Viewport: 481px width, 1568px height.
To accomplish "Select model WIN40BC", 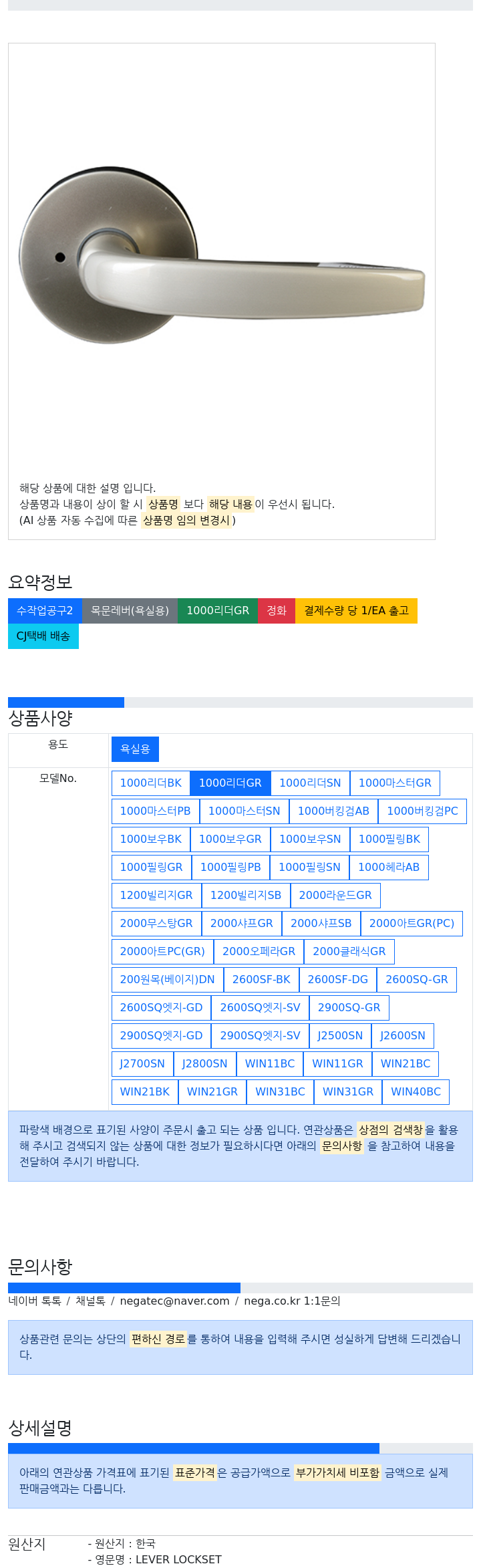I will tap(416, 1092).
